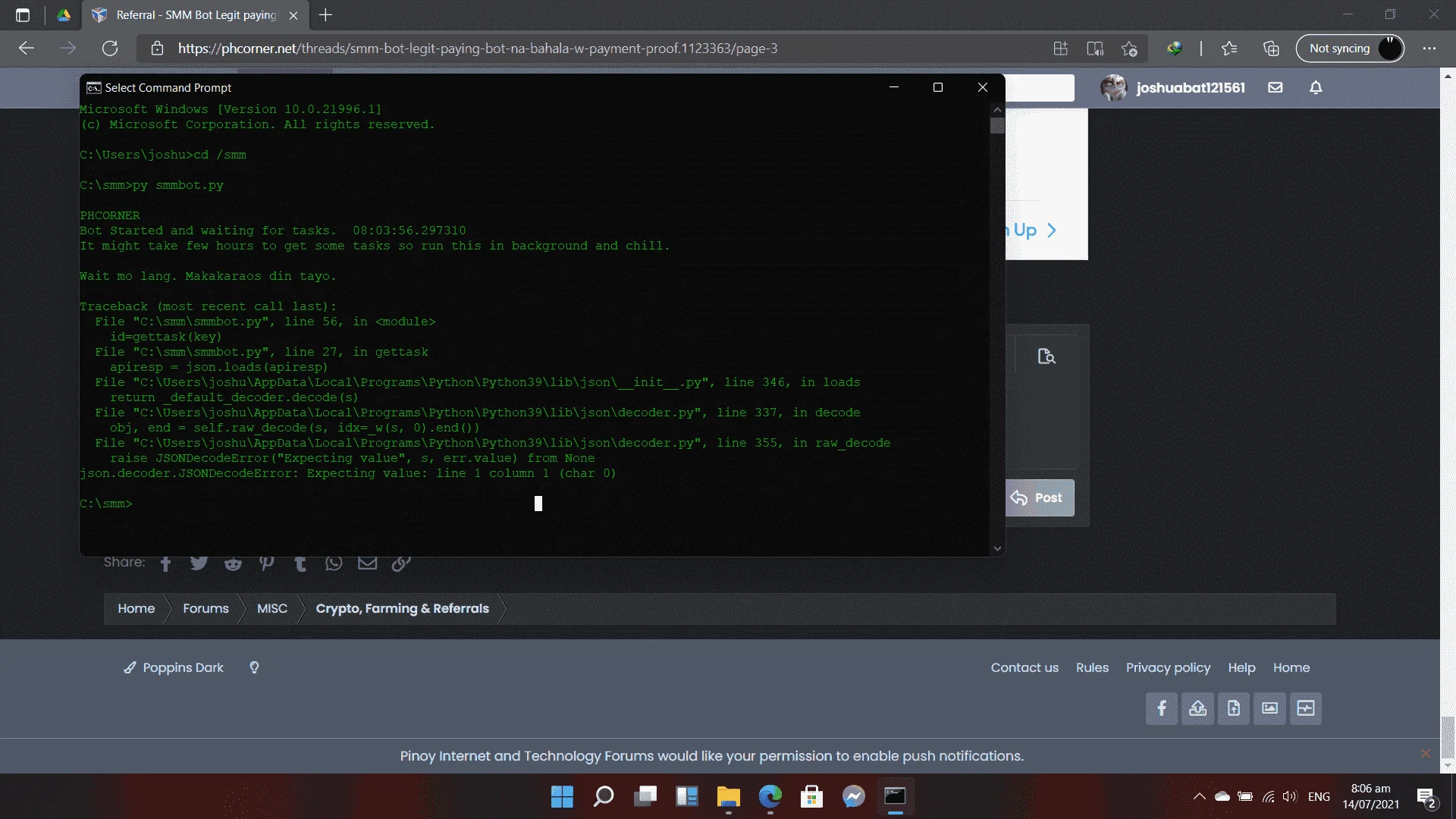Click the page vertical scrollbar thumb
1456x819 pixels.
[x=1448, y=736]
